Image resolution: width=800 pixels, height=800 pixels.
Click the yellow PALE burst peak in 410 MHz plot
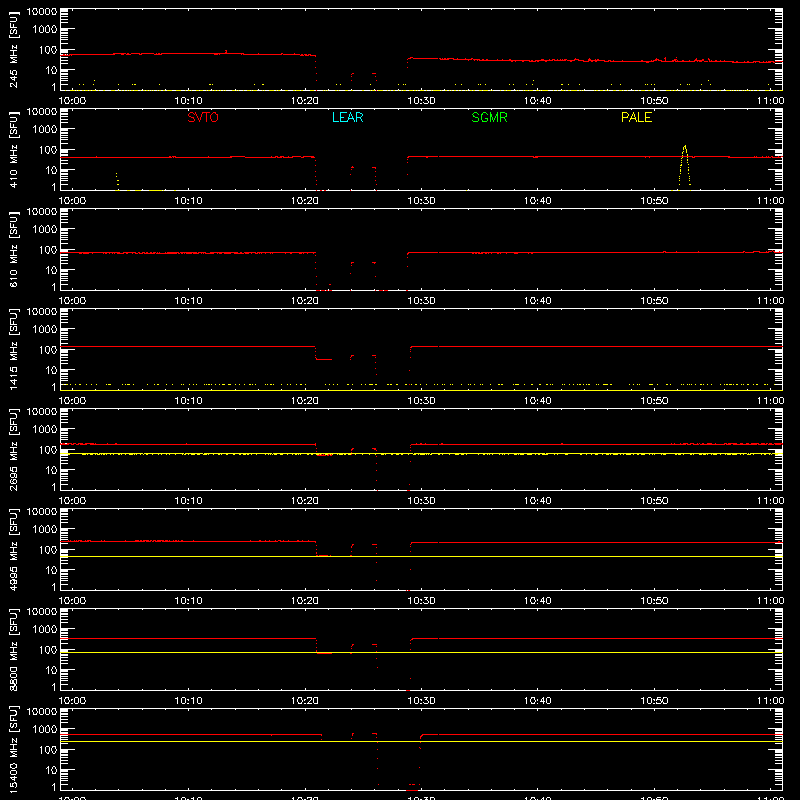[685, 147]
